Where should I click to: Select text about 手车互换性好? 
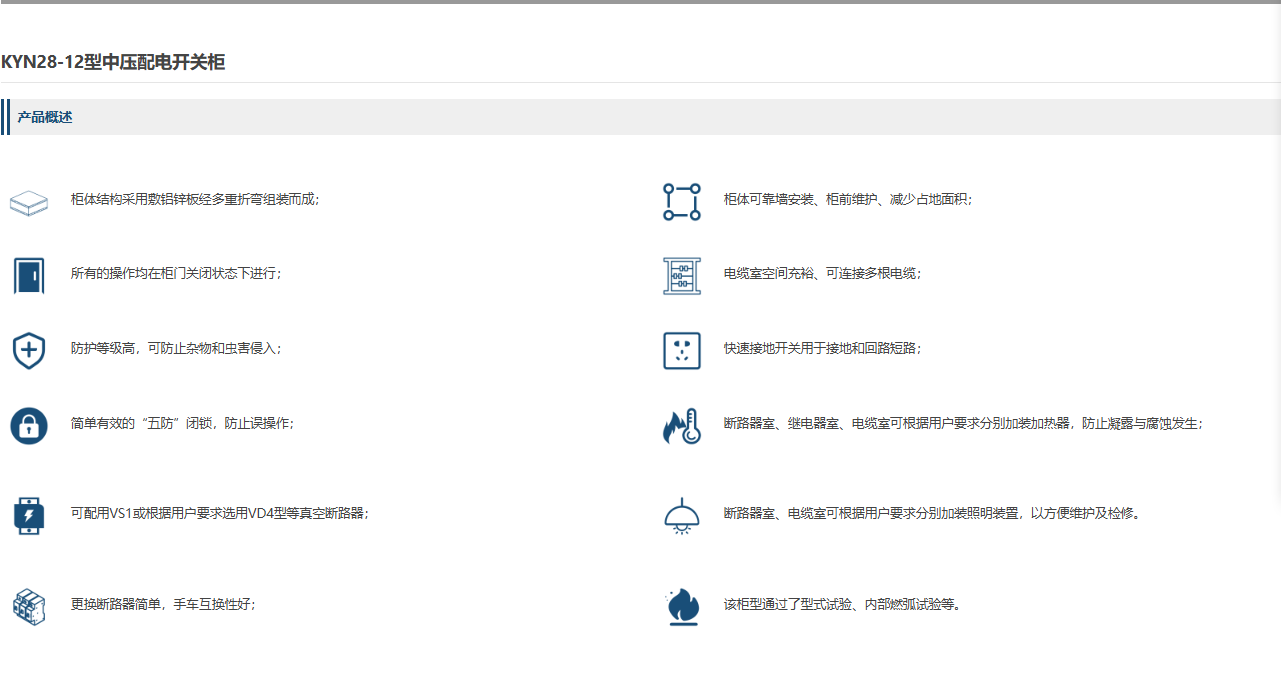163,604
